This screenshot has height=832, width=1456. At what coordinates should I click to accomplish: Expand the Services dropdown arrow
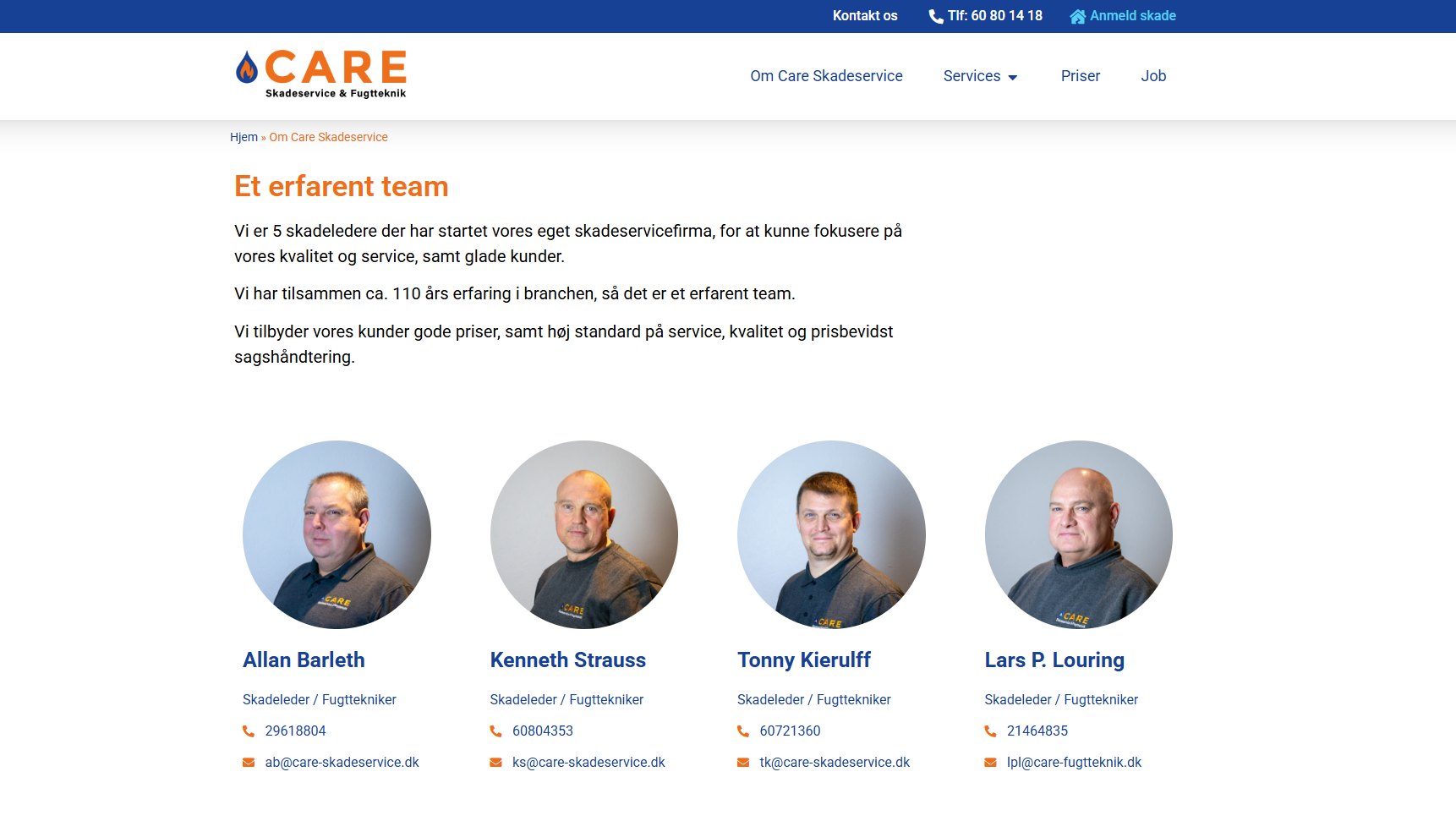pyautogui.click(x=1012, y=78)
